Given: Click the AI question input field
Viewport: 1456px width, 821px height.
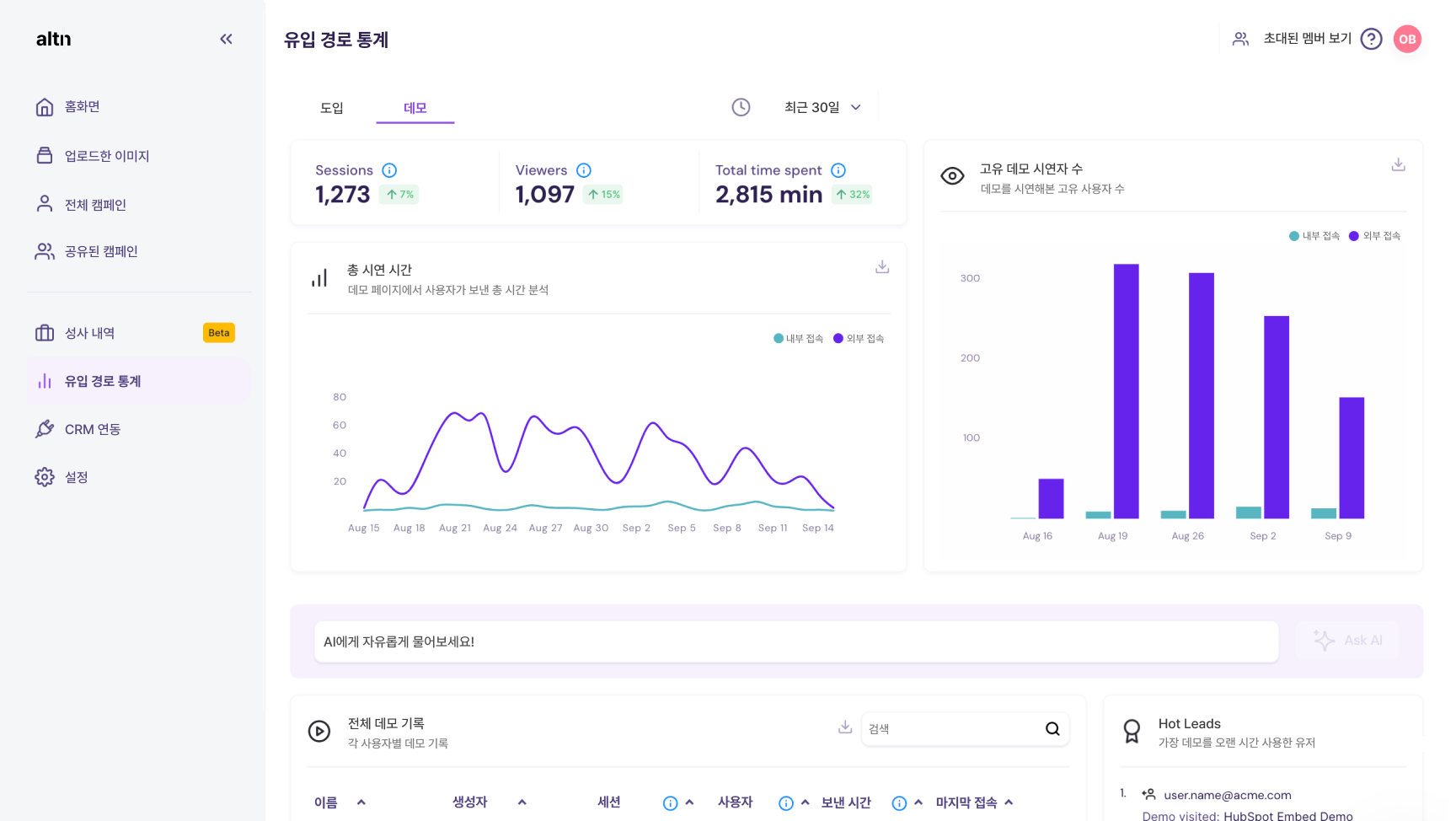Looking at the screenshot, I should [796, 641].
